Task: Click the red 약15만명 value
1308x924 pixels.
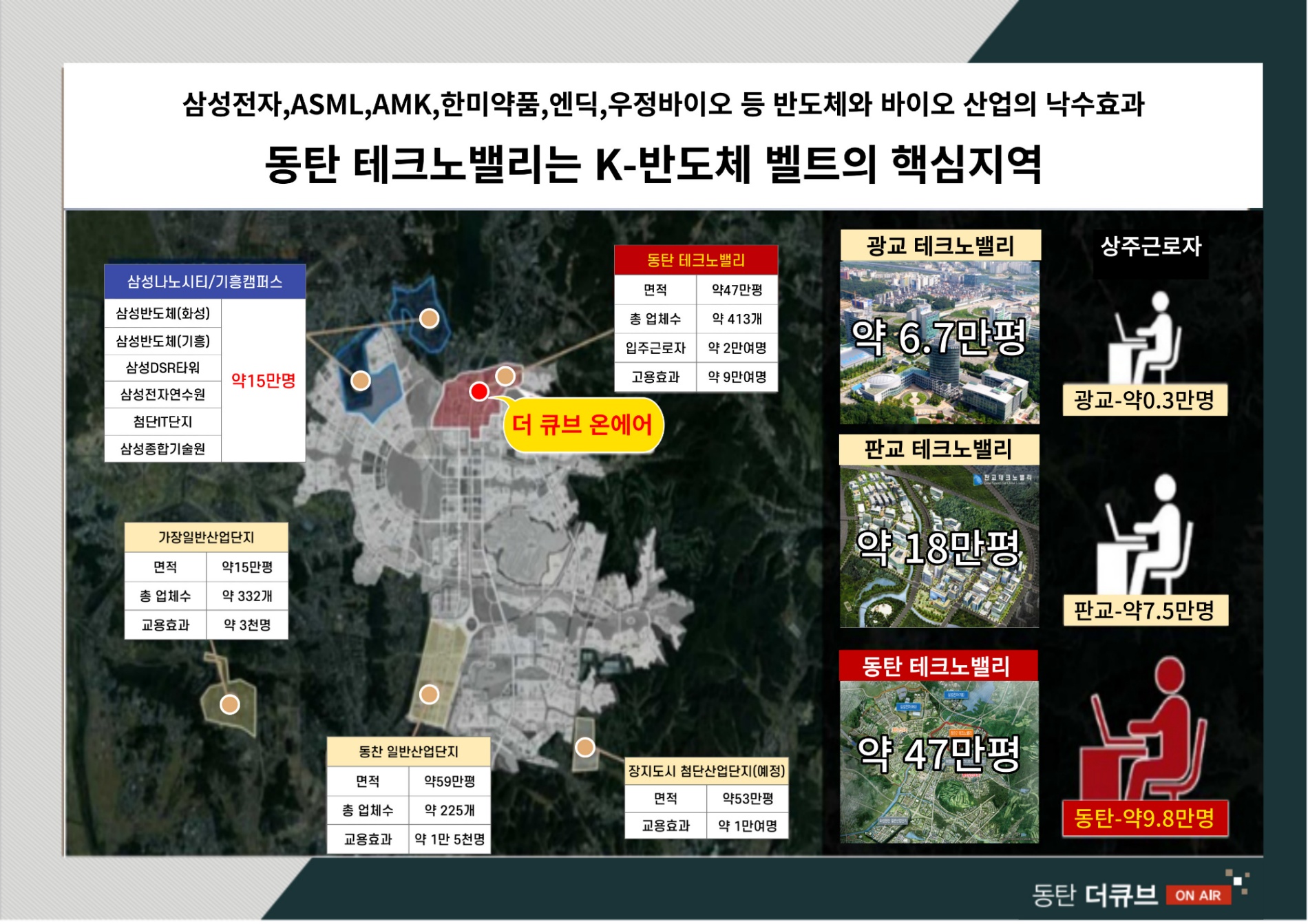Action: tap(264, 381)
